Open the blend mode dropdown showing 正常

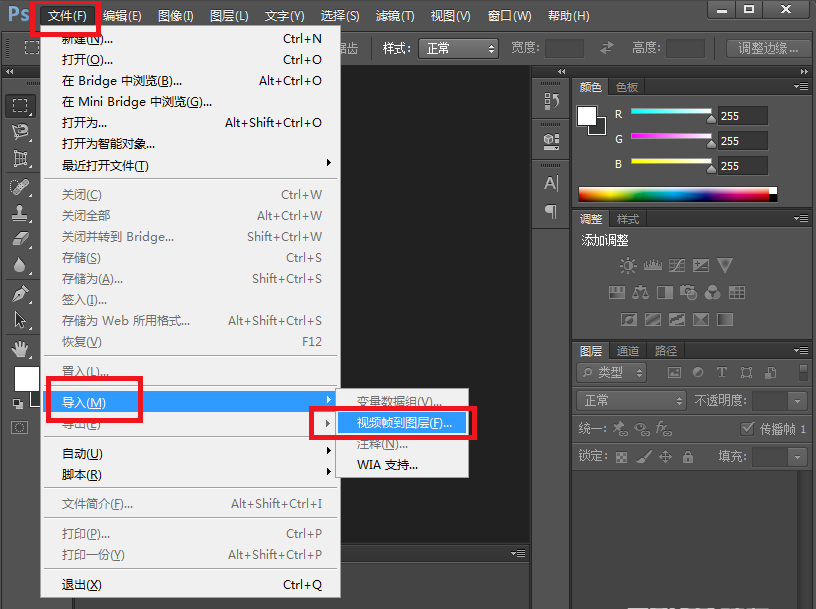[630, 400]
